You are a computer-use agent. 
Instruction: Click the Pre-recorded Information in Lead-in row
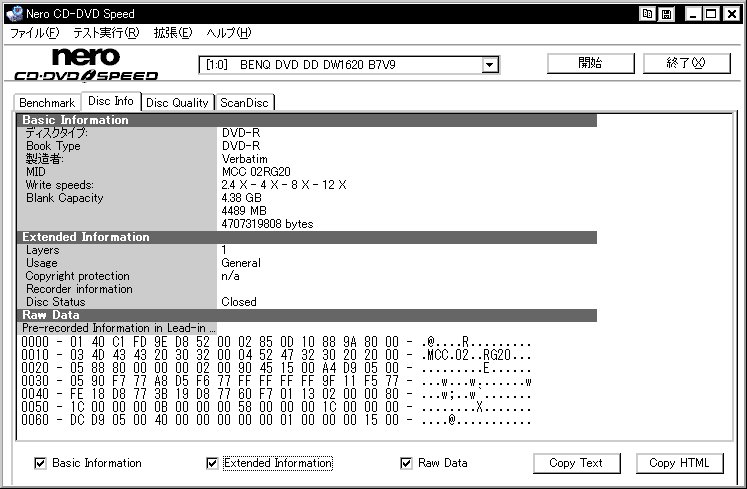coord(119,328)
